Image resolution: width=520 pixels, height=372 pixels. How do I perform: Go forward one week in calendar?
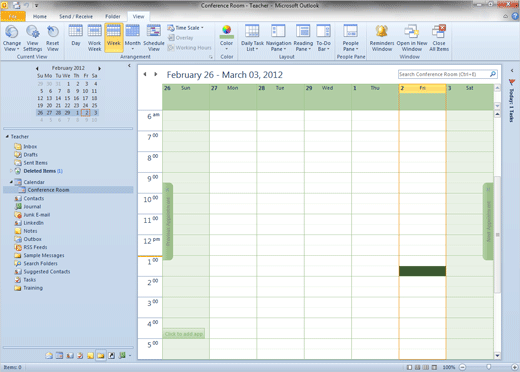(x=156, y=74)
